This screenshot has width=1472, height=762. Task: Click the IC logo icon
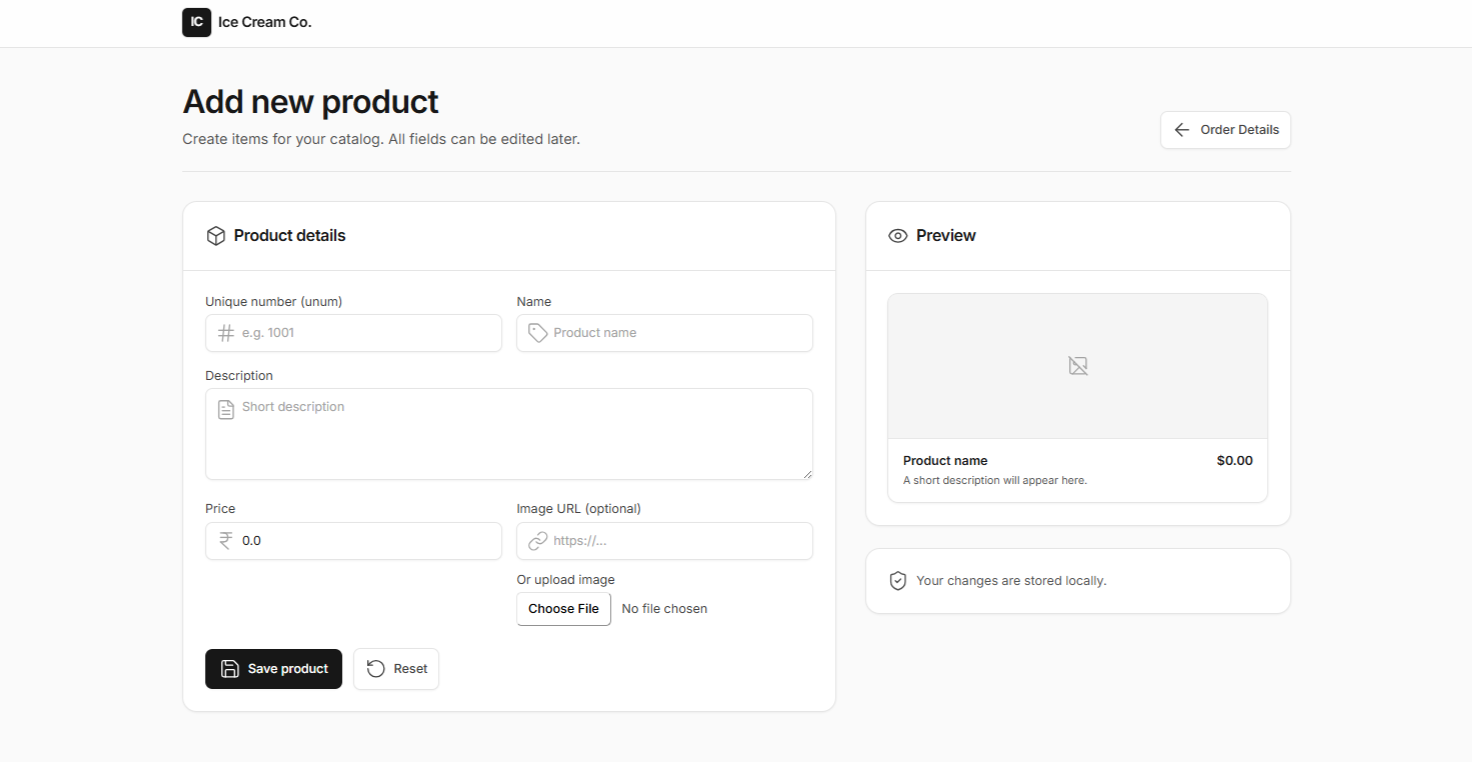pos(196,22)
